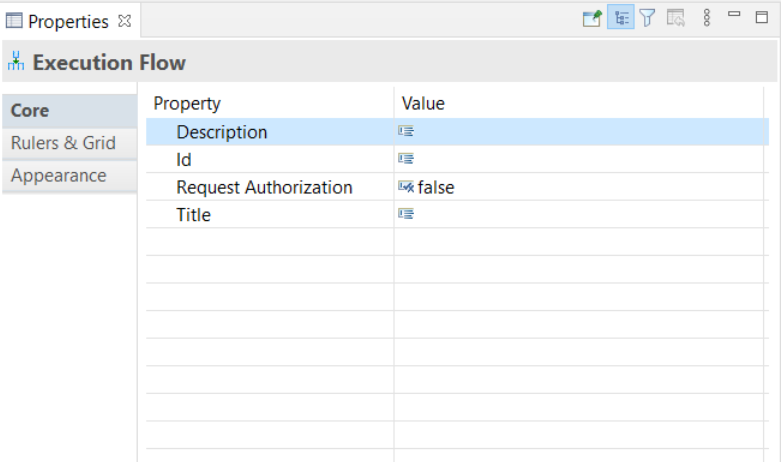Click the Property column header
The height and width of the screenshot is (462, 781).
tap(187, 103)
